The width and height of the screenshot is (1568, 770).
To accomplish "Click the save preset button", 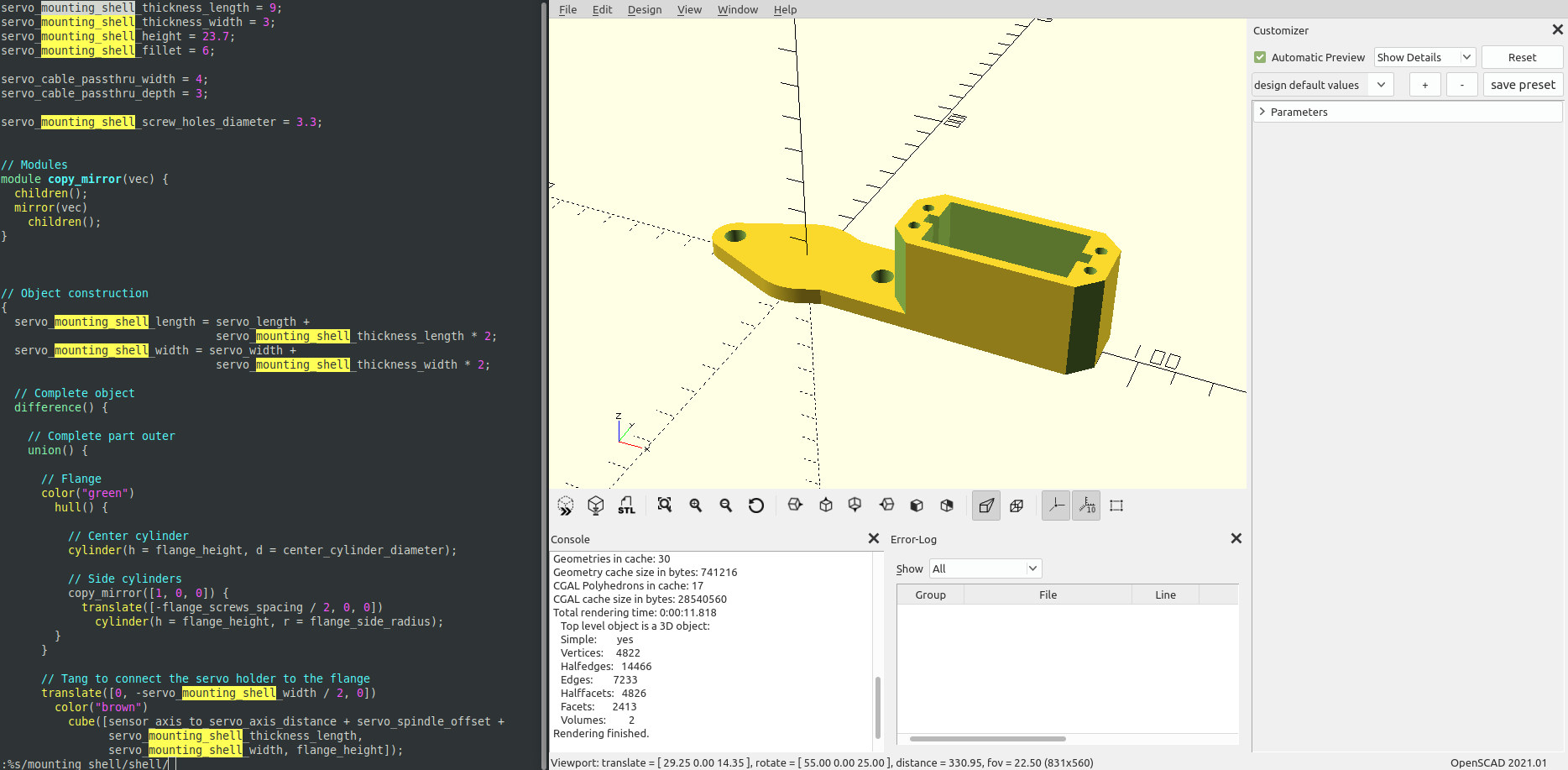I will [1523, 85].
